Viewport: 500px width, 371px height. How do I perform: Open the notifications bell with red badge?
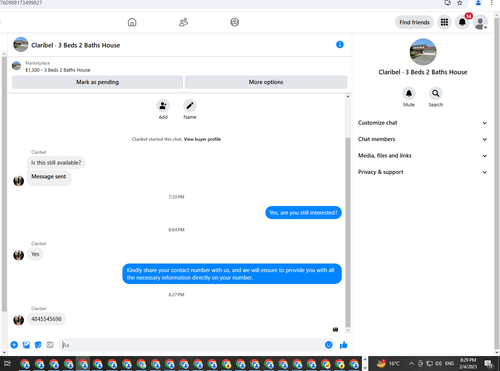click(462, 22)
